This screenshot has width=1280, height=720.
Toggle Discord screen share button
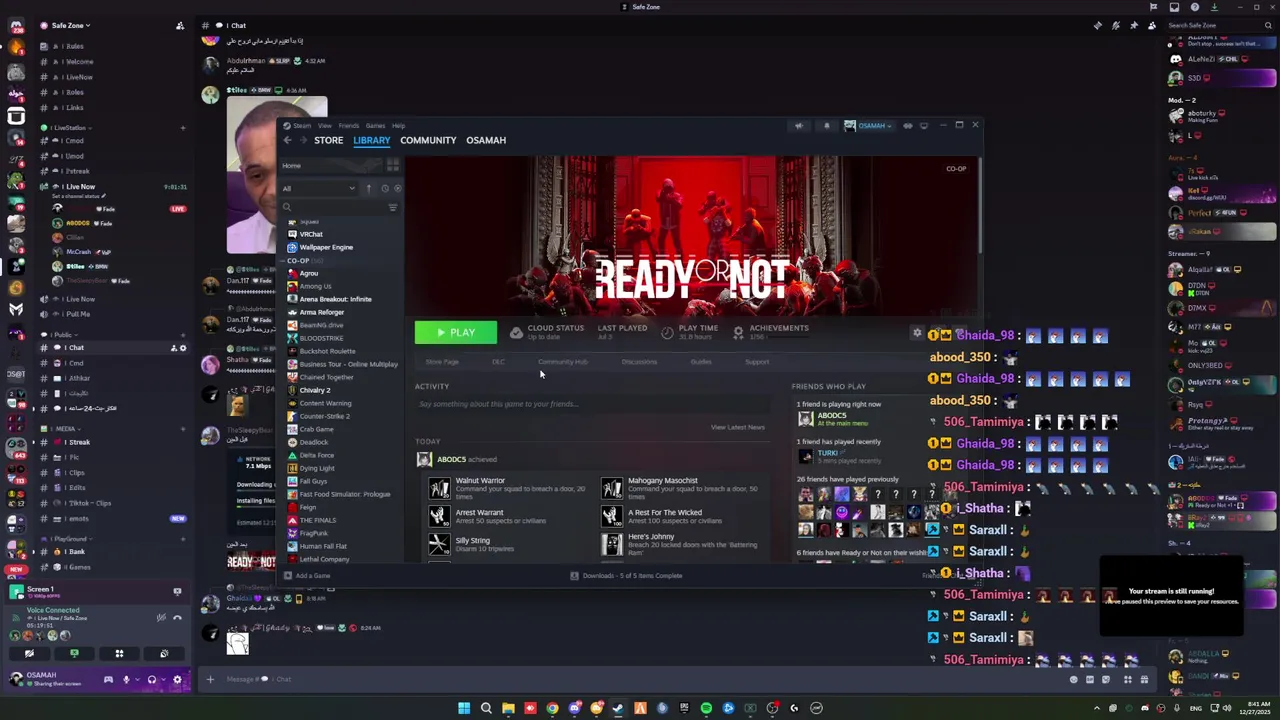coord(74,654)
